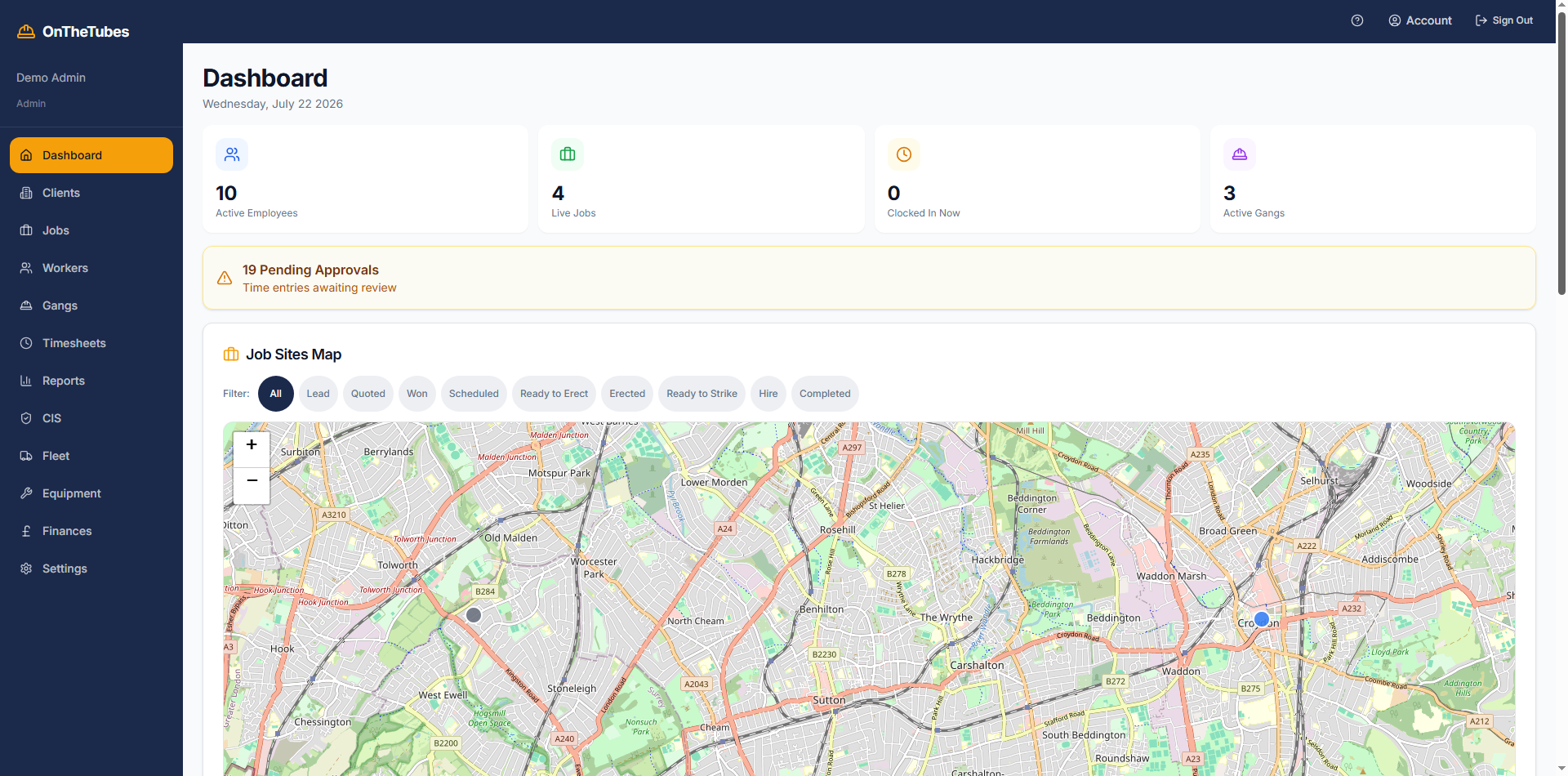Click the Reports bar chart icon
Viewport: 1568px width, 776px height.
tap(26, 381)
